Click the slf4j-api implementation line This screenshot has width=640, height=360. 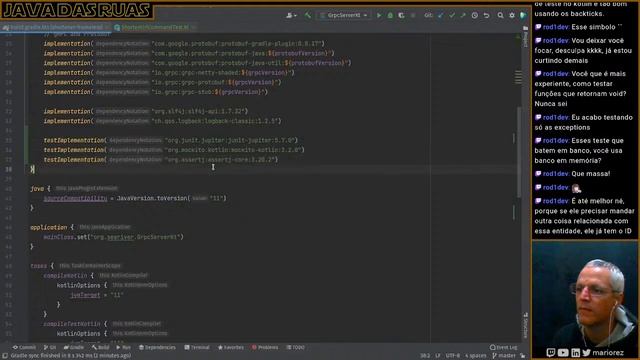point(146,111)
